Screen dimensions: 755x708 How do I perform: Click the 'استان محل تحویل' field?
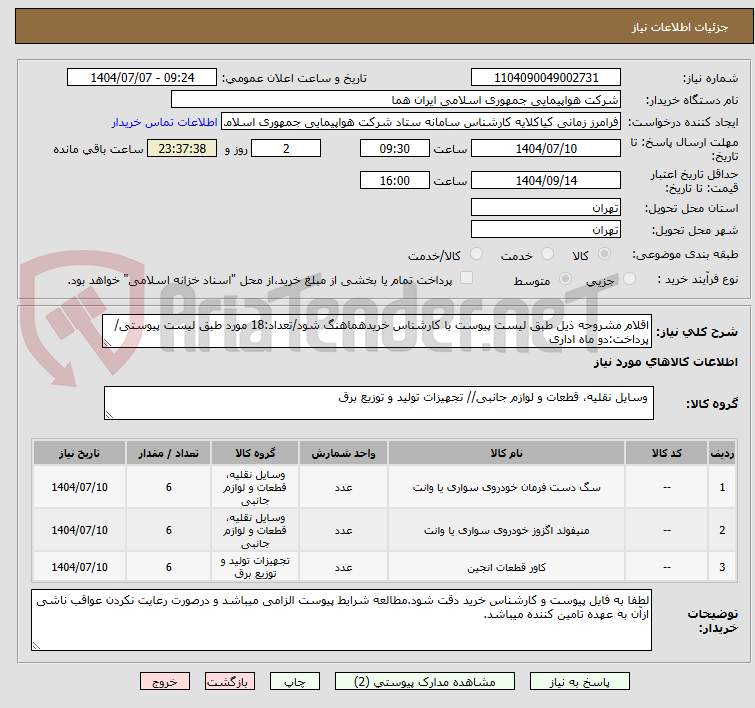click(x=546, y=208)
